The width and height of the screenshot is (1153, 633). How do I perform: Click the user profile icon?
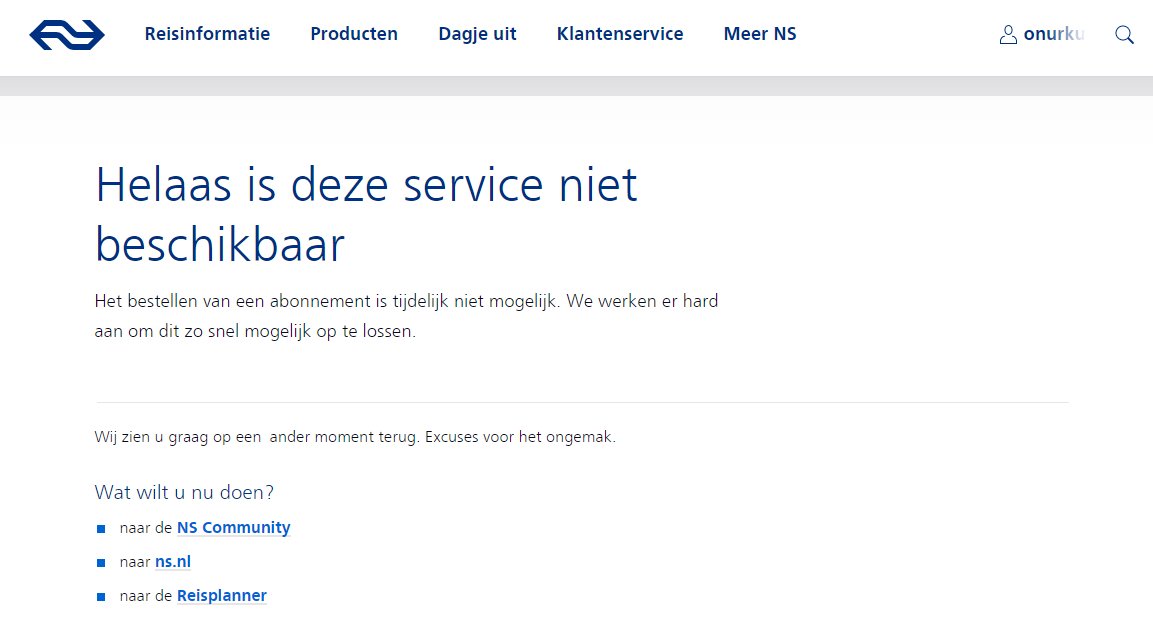point(1008,35)
